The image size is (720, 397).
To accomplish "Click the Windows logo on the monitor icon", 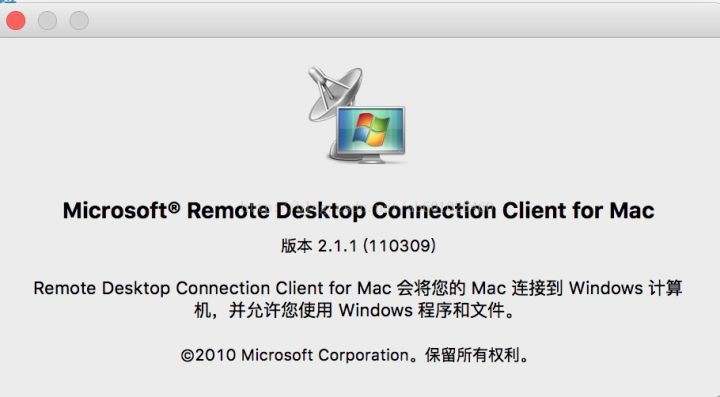I will [371, 130].
